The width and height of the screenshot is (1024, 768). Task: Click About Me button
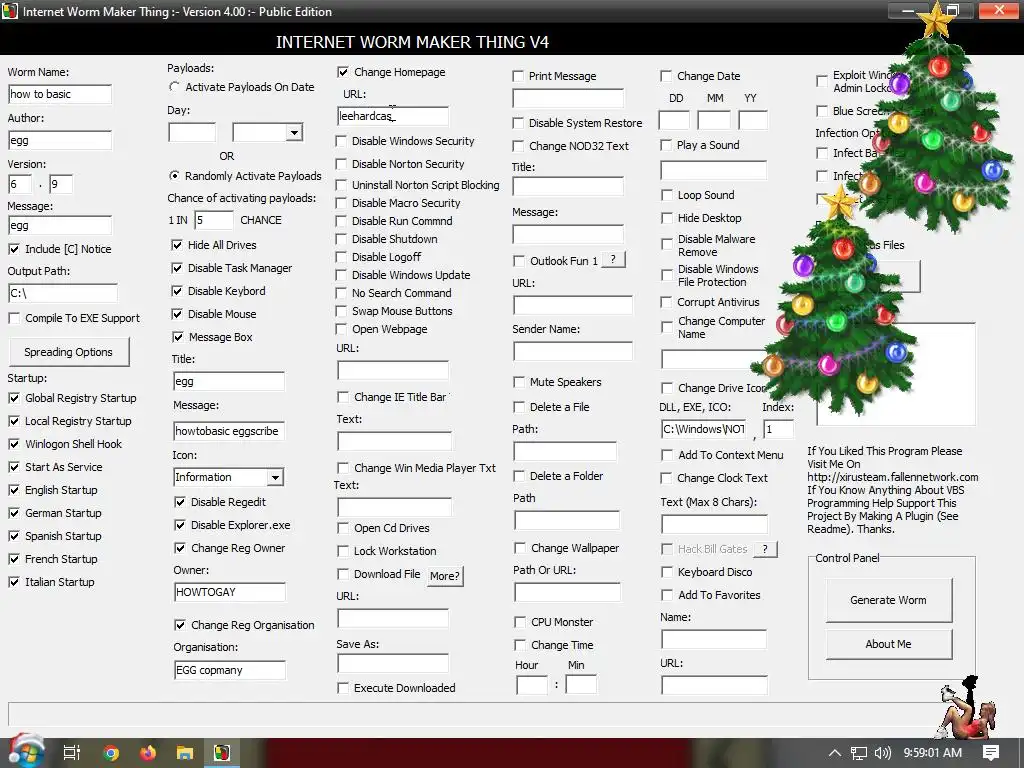tap(888, 644)
